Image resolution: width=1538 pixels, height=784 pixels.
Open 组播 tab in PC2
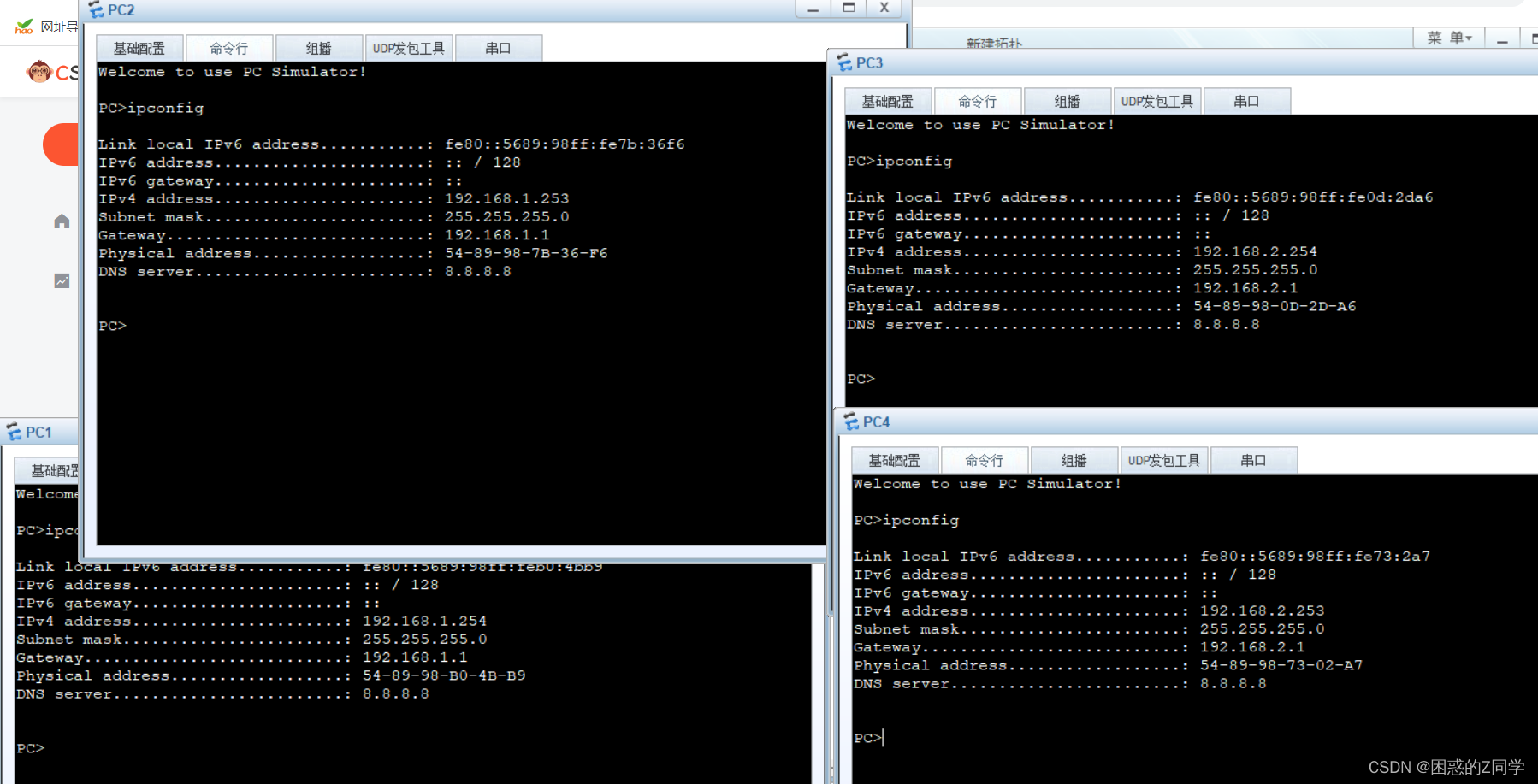(x=319, y=49)
